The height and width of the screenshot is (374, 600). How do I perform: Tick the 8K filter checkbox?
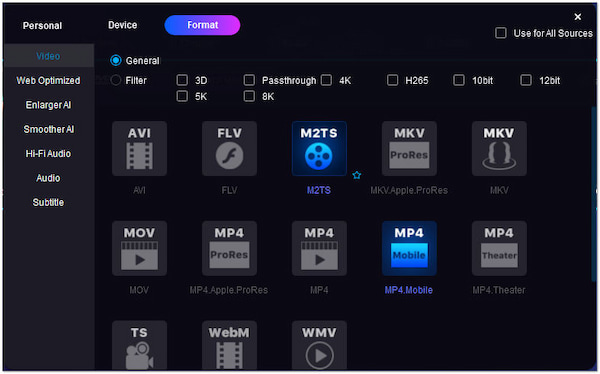249,96
